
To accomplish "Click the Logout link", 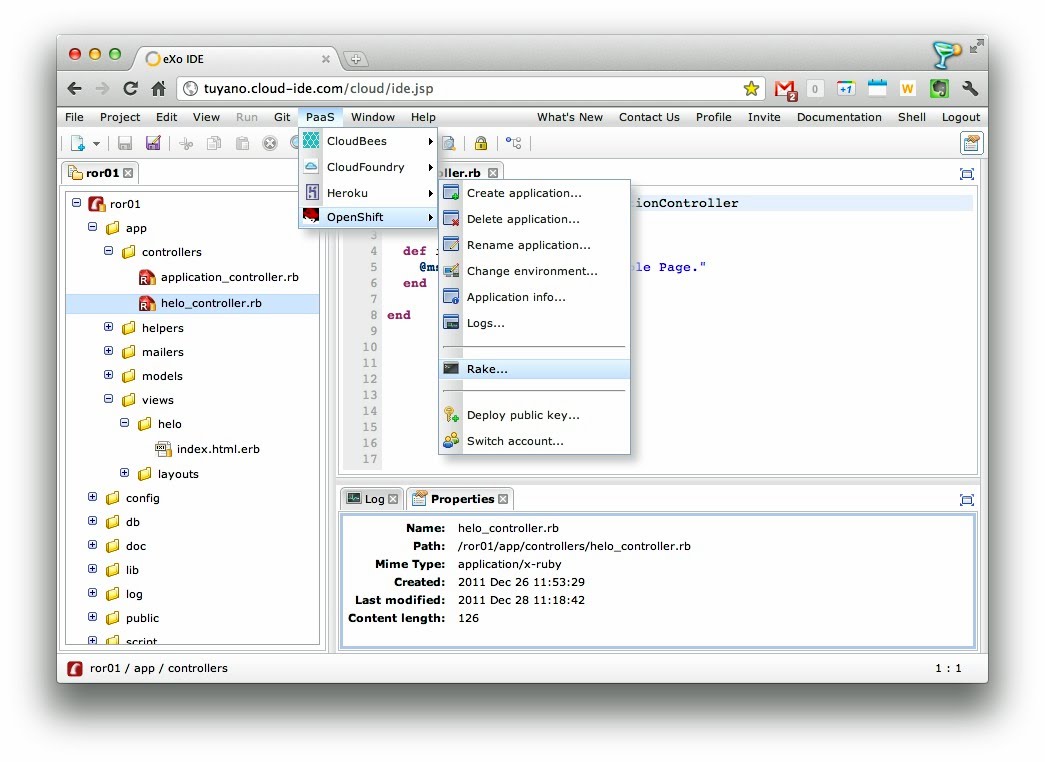I will click(960, 117).
